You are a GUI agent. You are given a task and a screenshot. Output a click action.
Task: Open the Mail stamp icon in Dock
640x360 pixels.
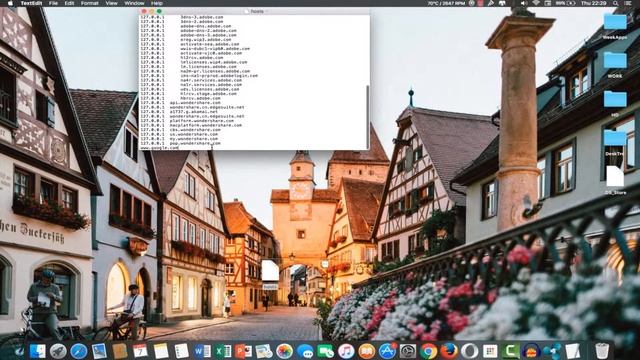[99, 351]
